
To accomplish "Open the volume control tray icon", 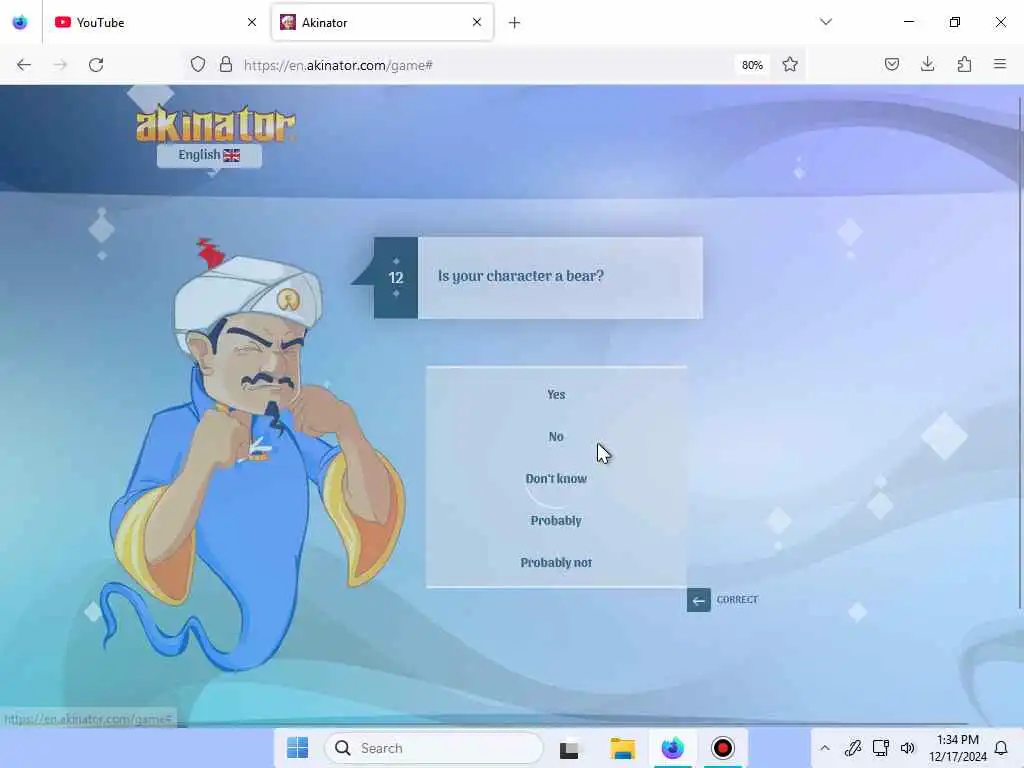I will click(908, 748).
